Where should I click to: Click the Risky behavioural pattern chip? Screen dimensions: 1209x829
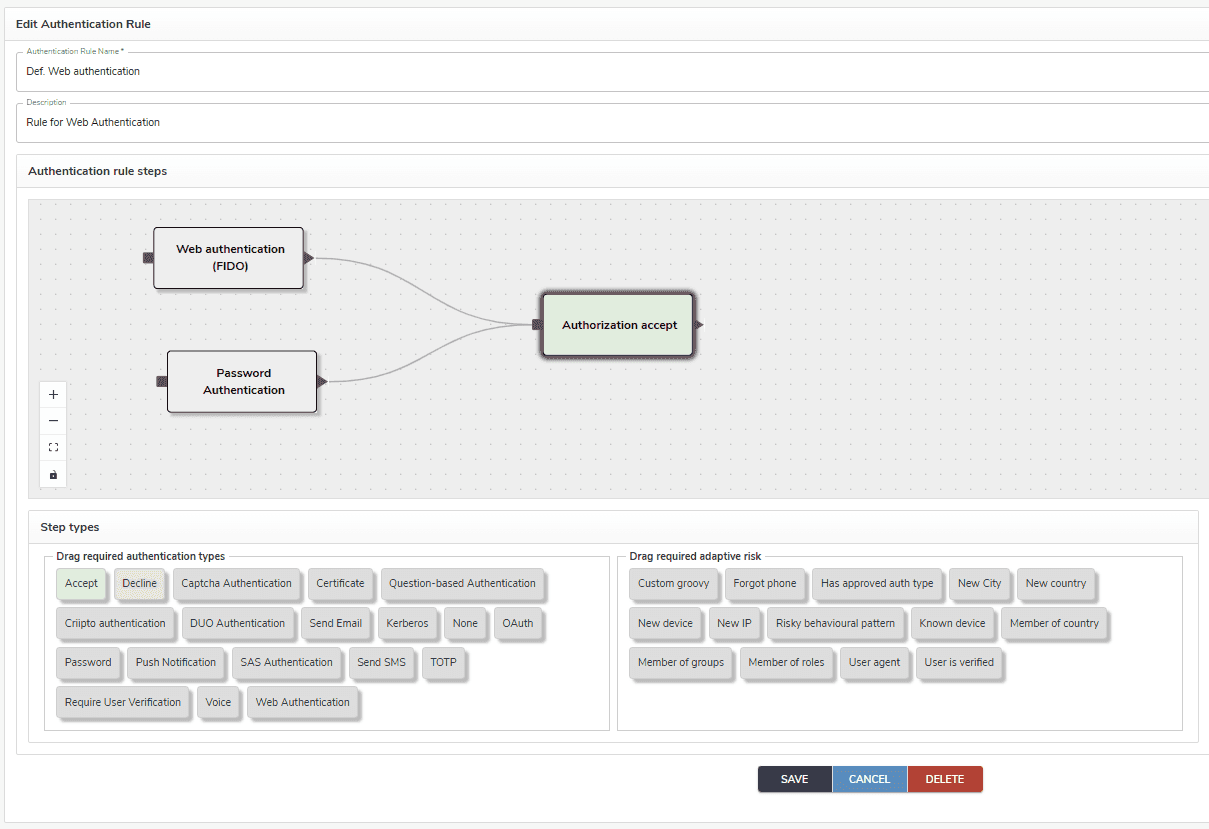835,623
